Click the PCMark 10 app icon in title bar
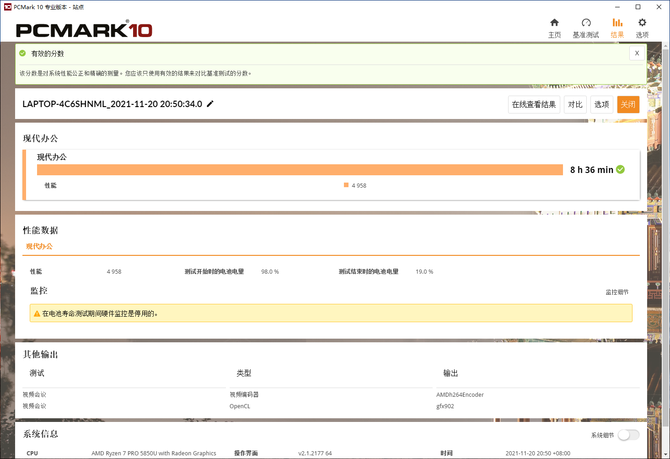Viewport: 670px width, 459px height. [x=7, y=5]
